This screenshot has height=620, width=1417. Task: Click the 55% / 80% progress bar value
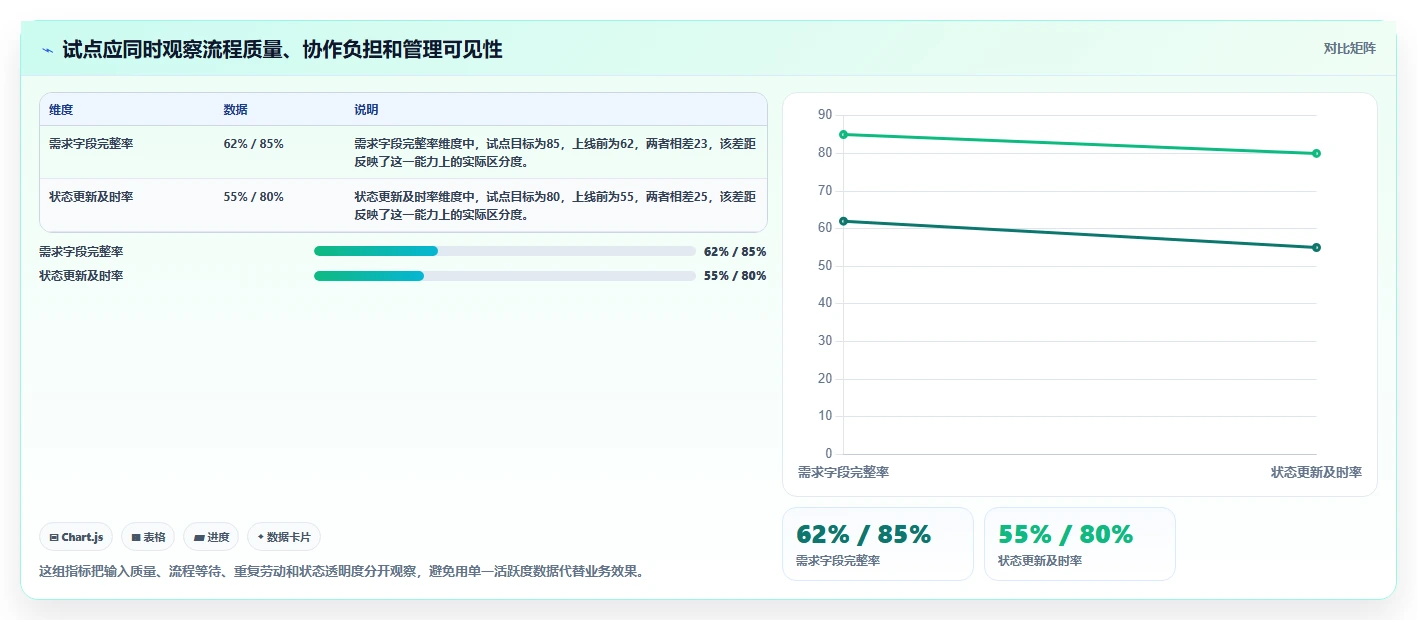point(735,276)
